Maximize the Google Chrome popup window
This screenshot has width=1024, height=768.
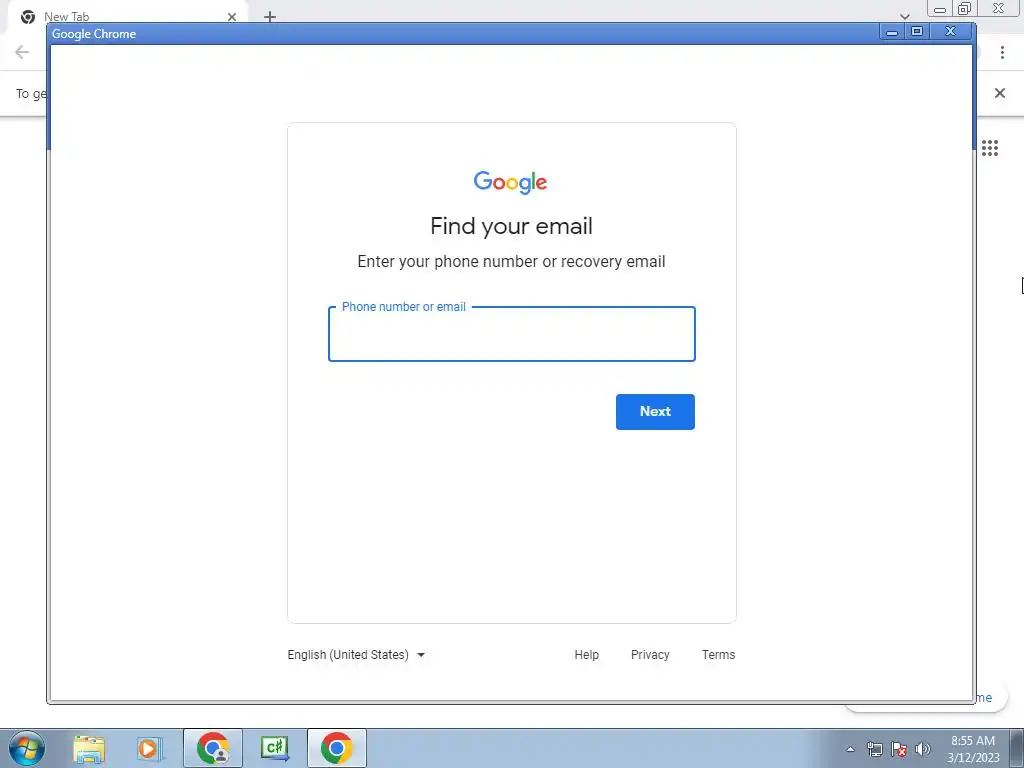[917, 31]
